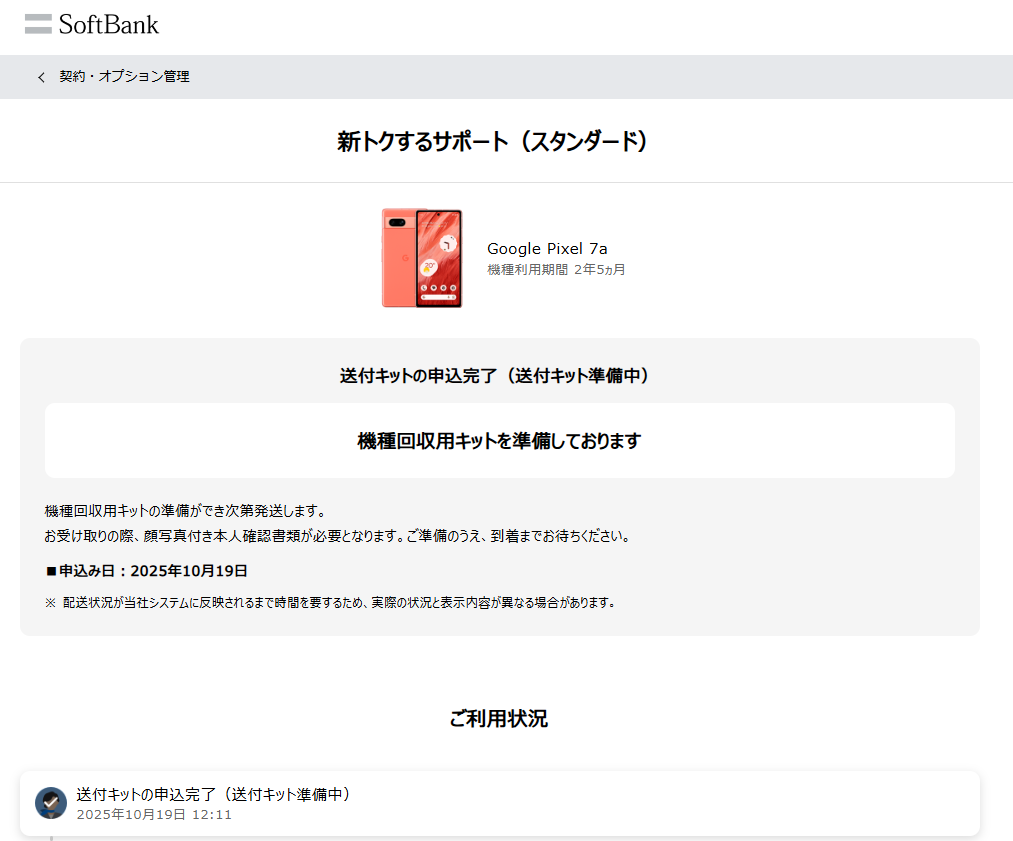
Task: Go back to 契約・オプション管理
Action: pos(113,77)
